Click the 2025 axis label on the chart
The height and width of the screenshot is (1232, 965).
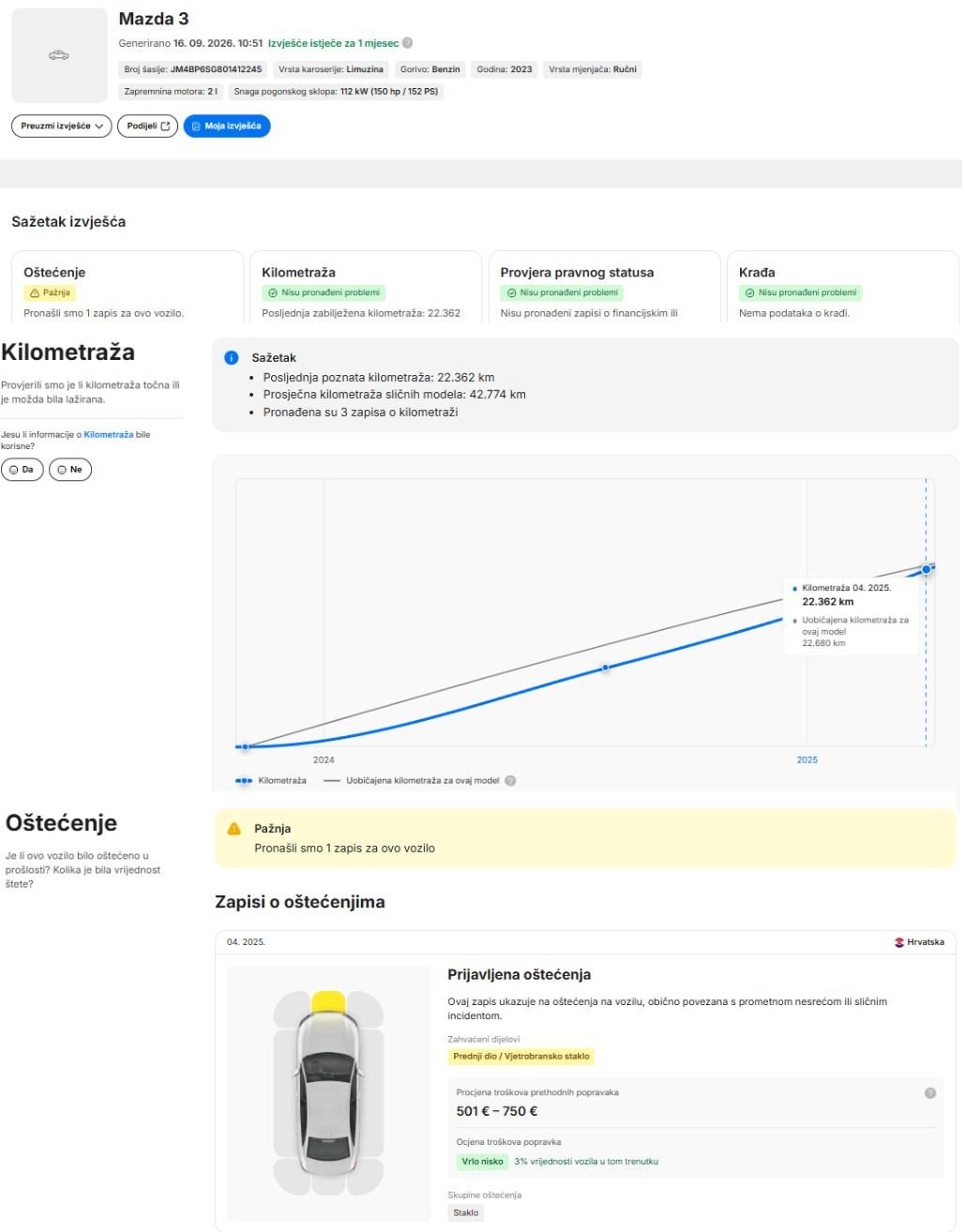click(807, 759)
